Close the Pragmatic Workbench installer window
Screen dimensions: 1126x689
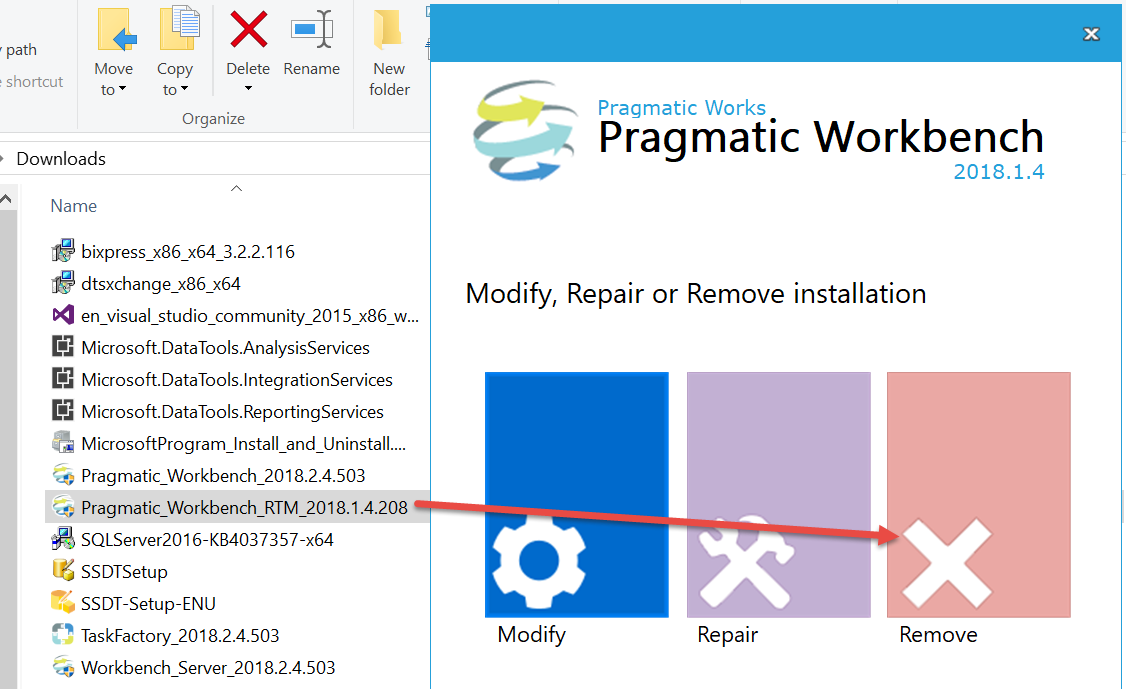(1091, 34)
